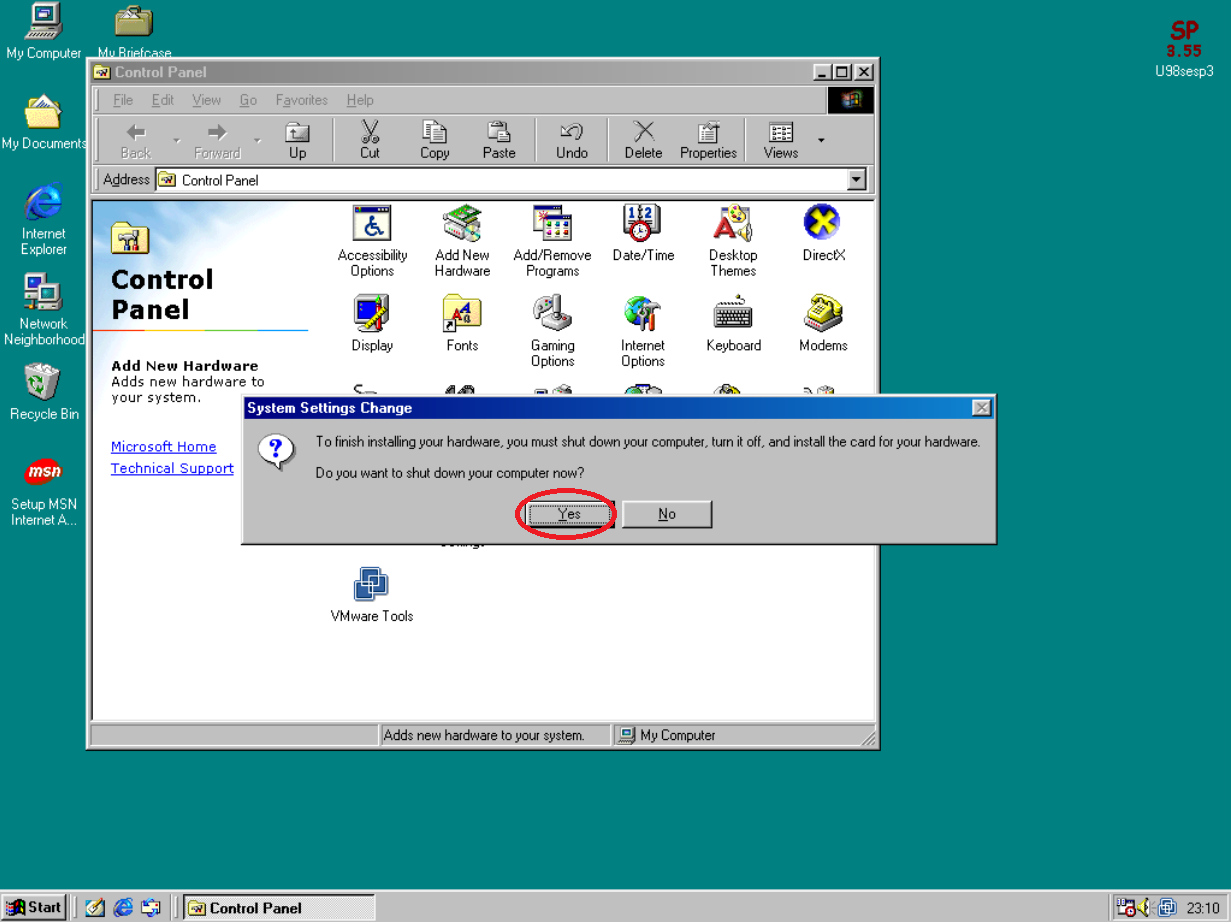The image size is (1231, 922).
Task: Open the Fonts folder icon
Action: 462,315
